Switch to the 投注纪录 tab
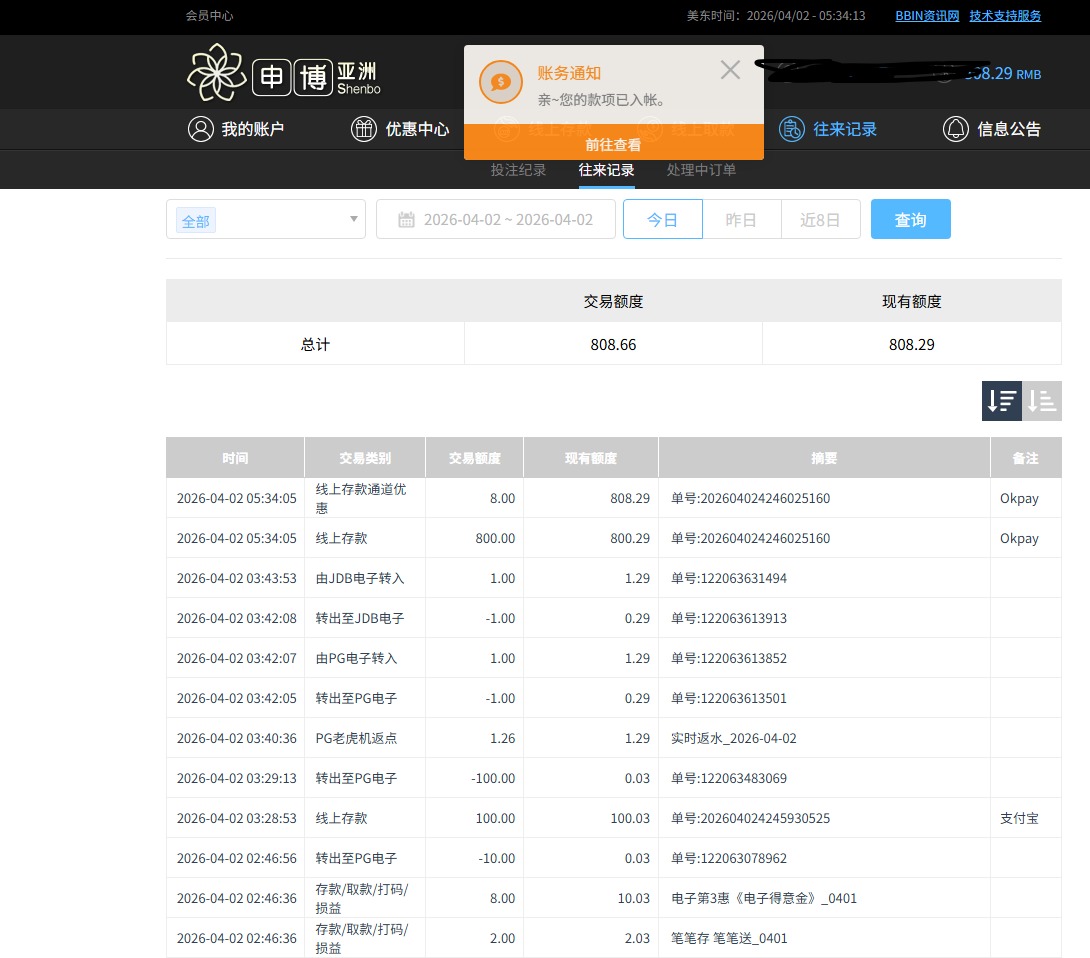 pos(518,170)
